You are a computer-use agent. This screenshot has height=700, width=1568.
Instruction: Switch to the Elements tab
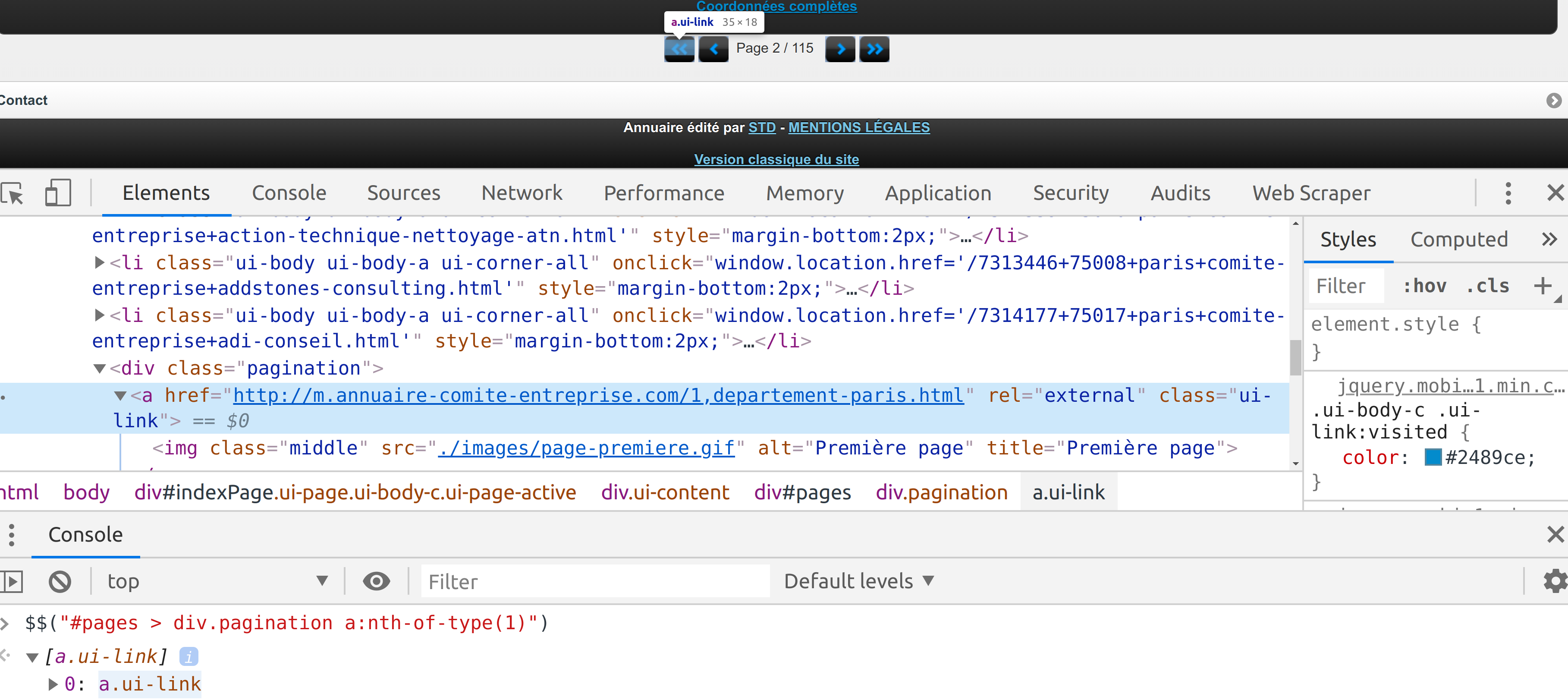click(x=166, y=193)
